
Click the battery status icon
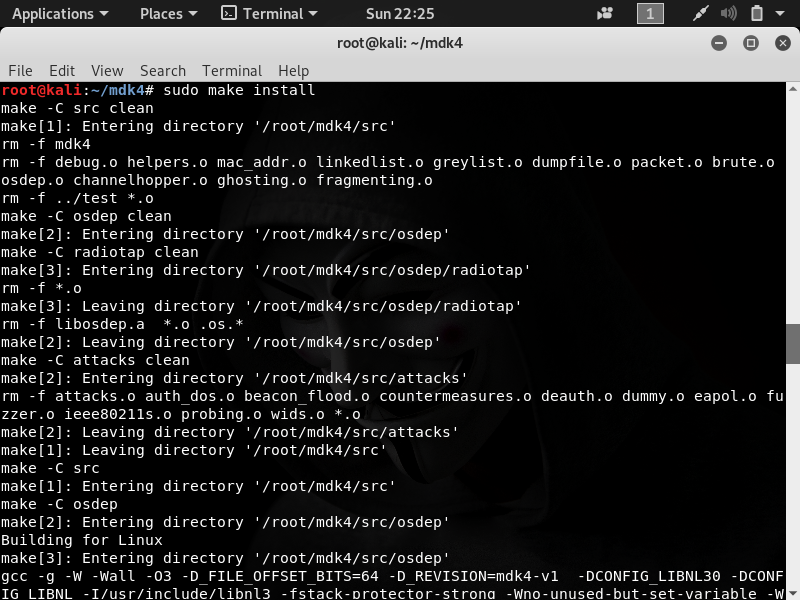[x=757, y=14]
